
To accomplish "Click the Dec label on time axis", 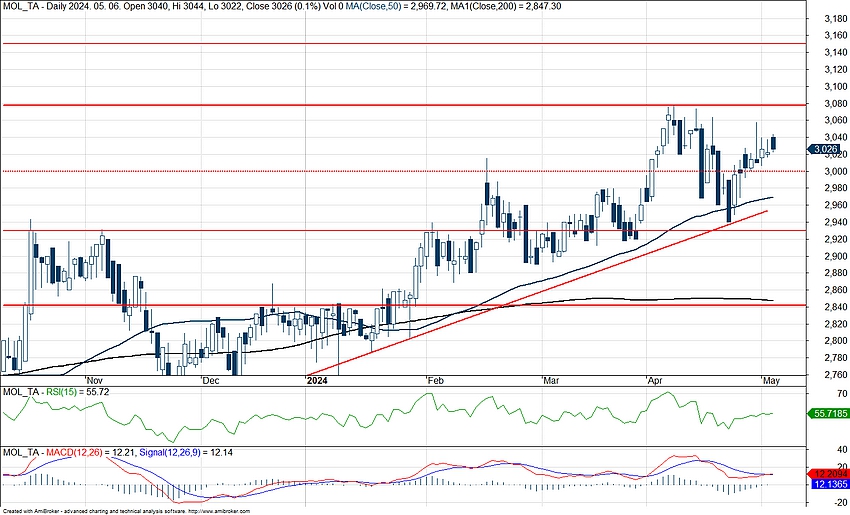I will click(211, 381).
